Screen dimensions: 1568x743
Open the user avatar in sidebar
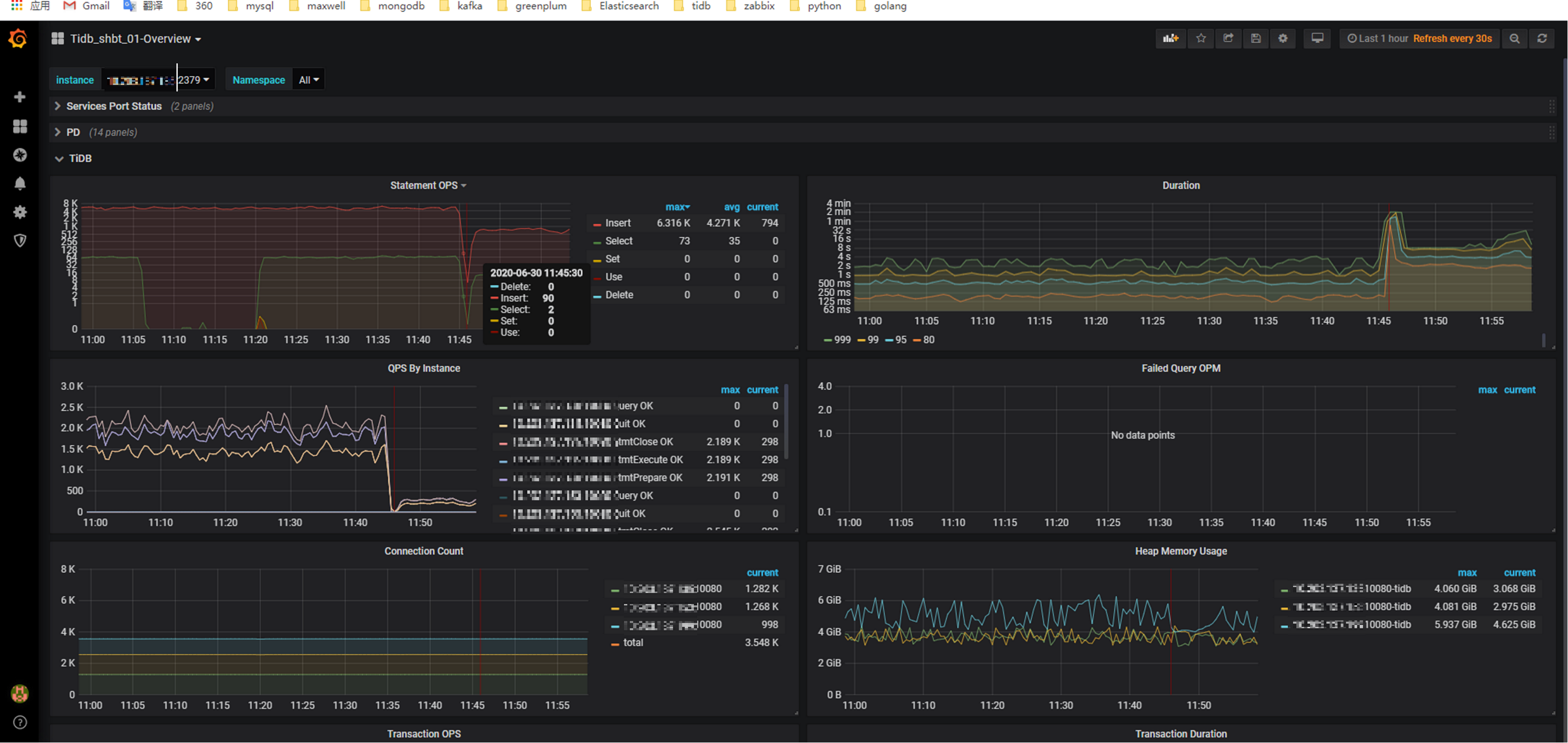[x=19, y=693]
